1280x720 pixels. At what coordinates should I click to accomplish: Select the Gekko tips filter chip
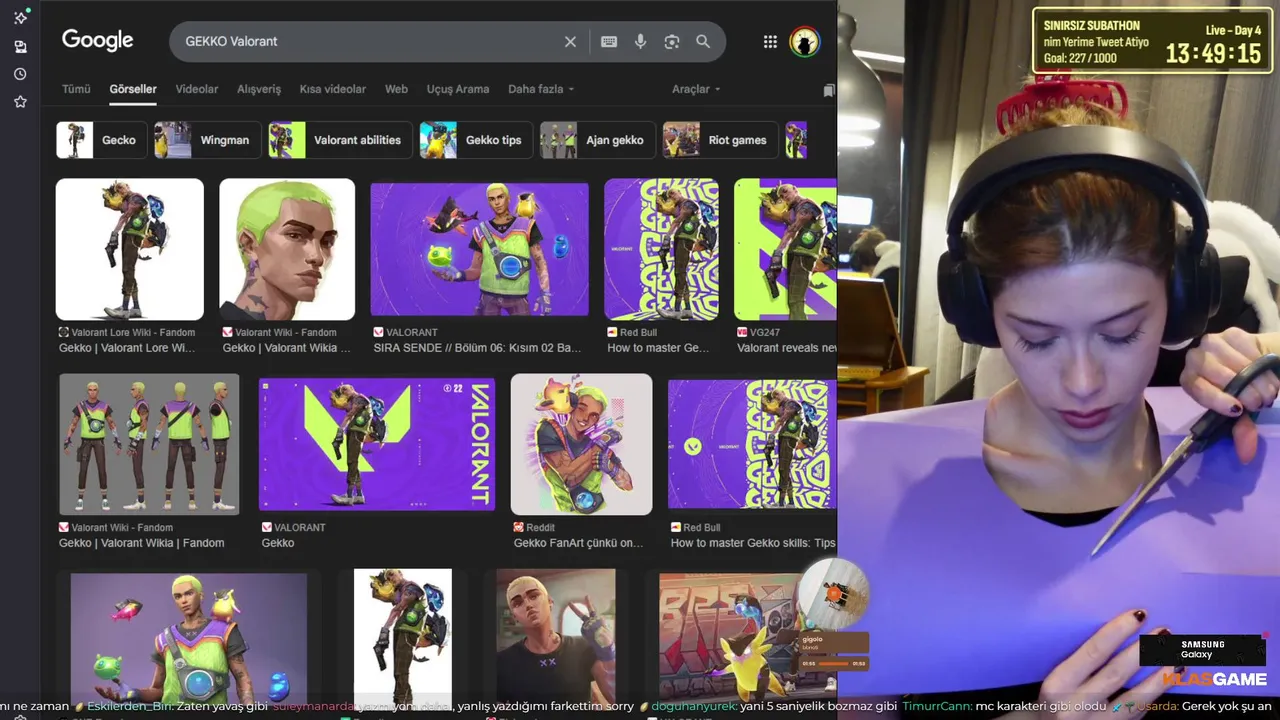pyautogui.click(x=477, y=140)
